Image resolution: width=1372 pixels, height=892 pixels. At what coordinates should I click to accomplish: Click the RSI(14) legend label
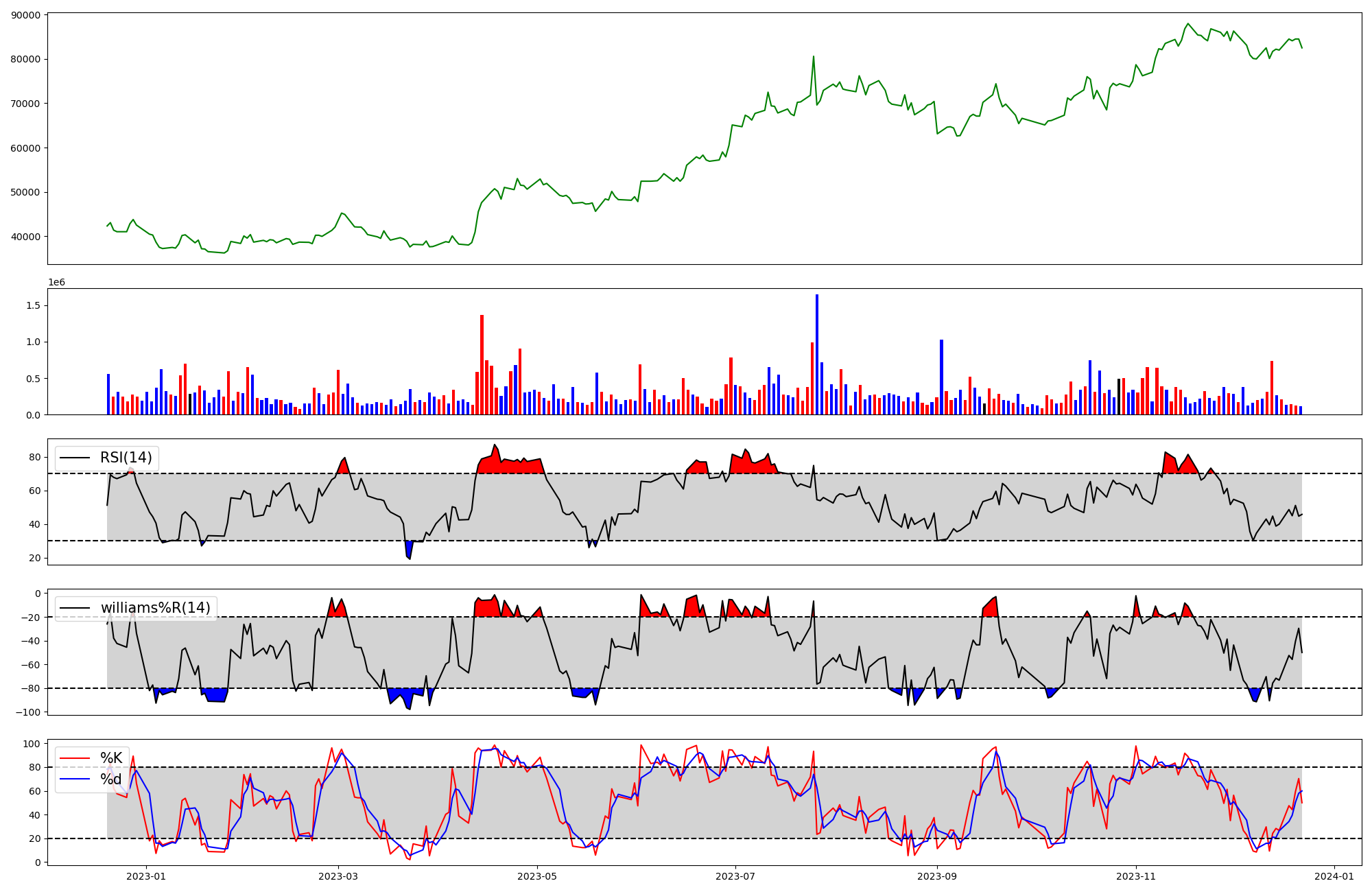126,458
